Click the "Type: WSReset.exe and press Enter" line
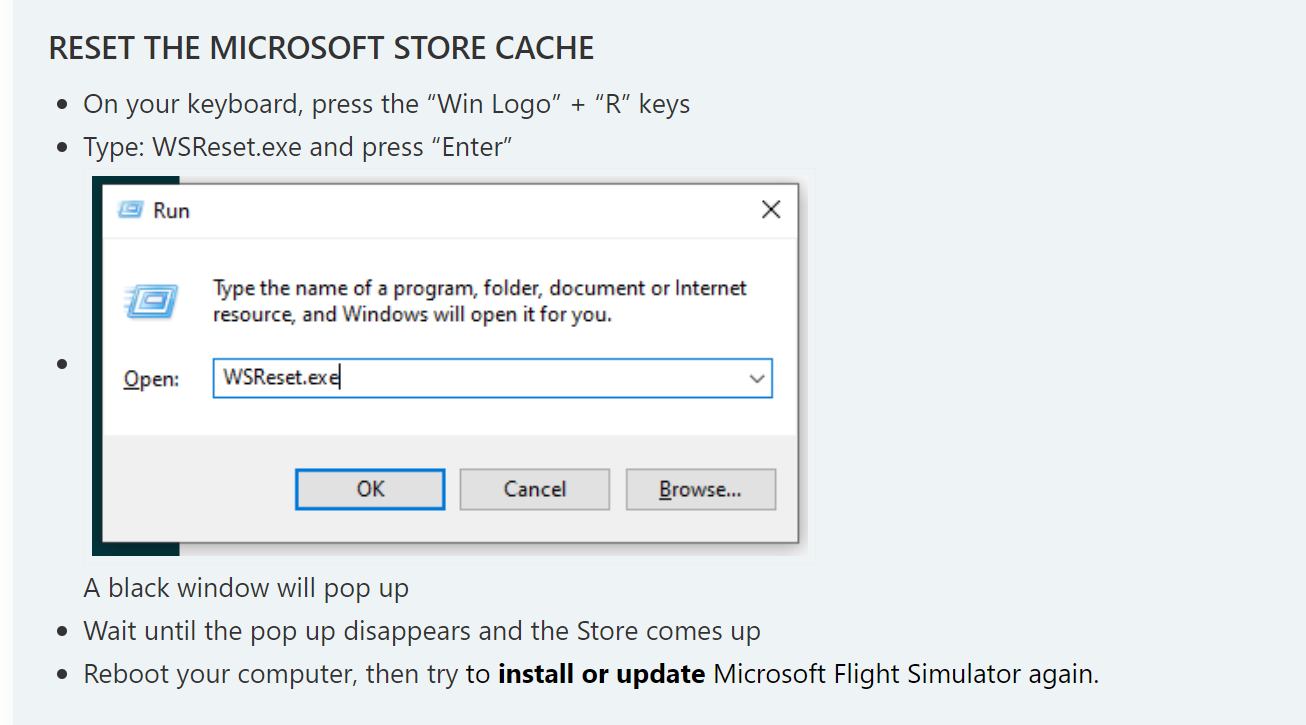This screenshot has height=725, width=1306. (x=298, y=147)
